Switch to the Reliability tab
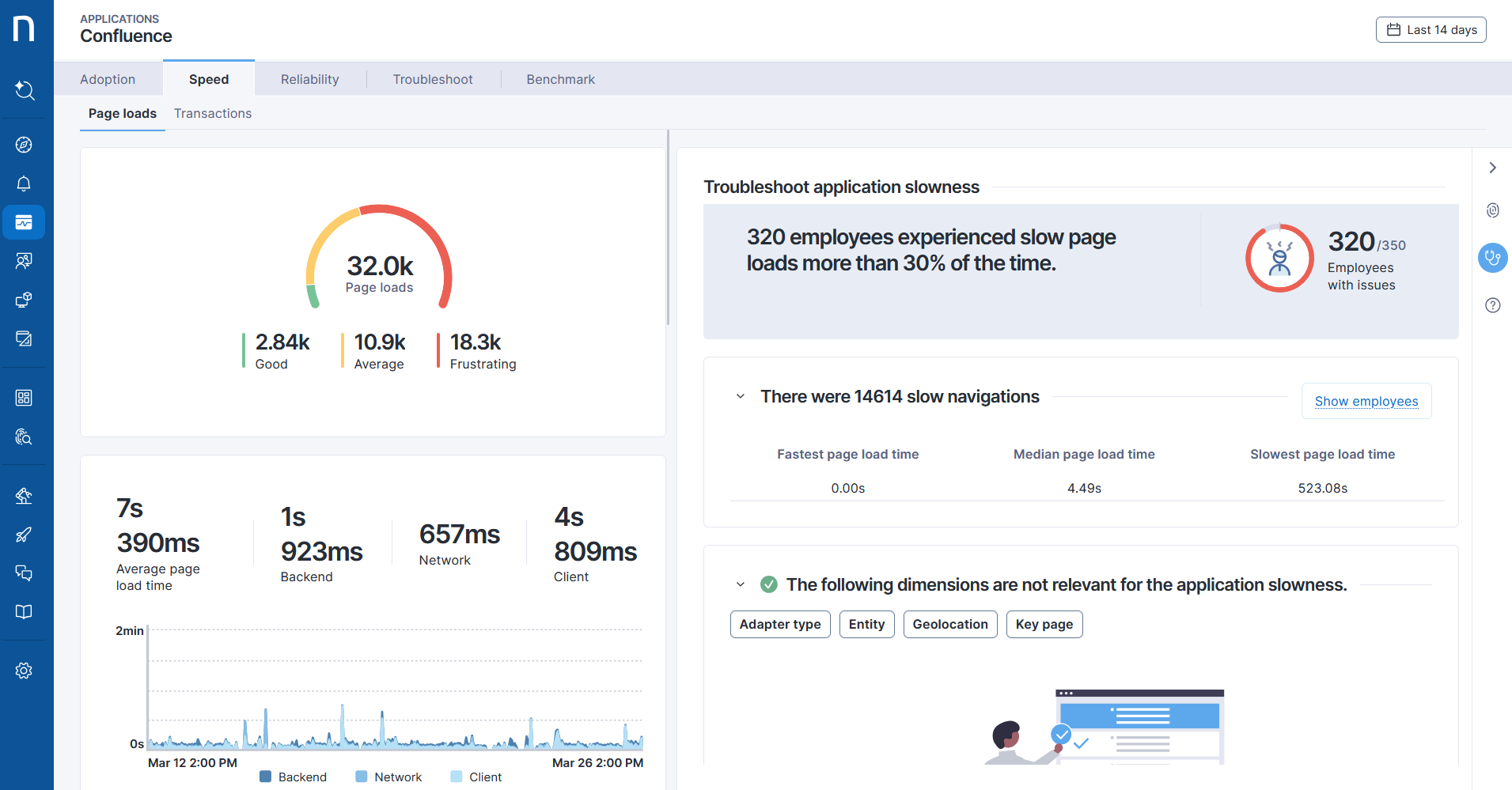The width and height of the screenshot is (1512, 790). (309, 79)
